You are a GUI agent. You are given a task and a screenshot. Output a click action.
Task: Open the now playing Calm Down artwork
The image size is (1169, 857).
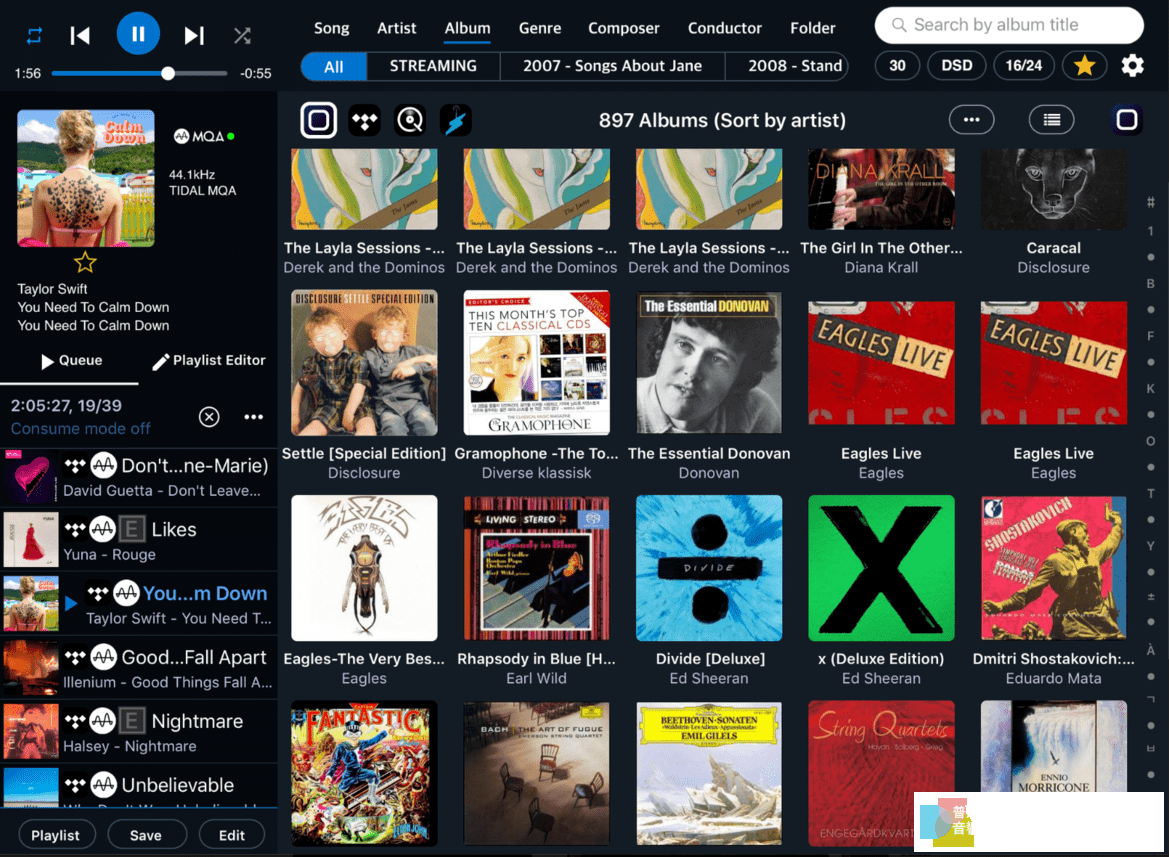86,178
